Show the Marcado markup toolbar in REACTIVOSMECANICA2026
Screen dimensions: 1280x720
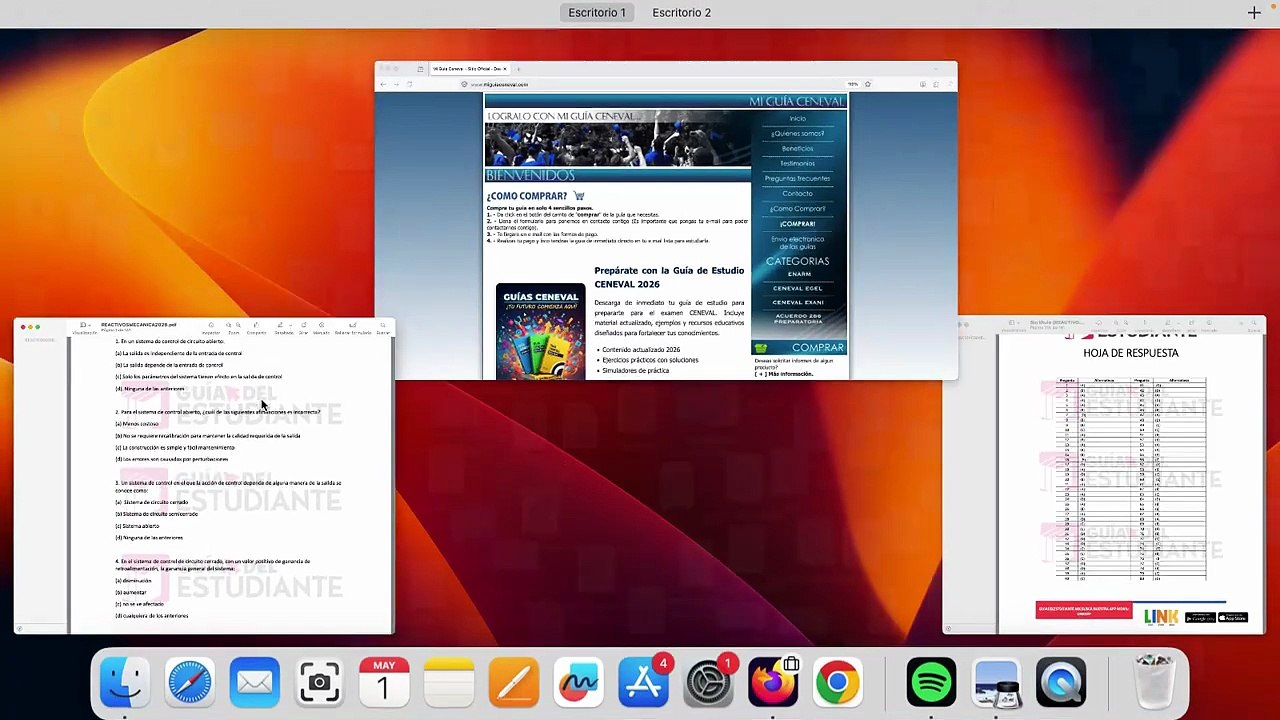pyautogui.click(x=321, y=326)
